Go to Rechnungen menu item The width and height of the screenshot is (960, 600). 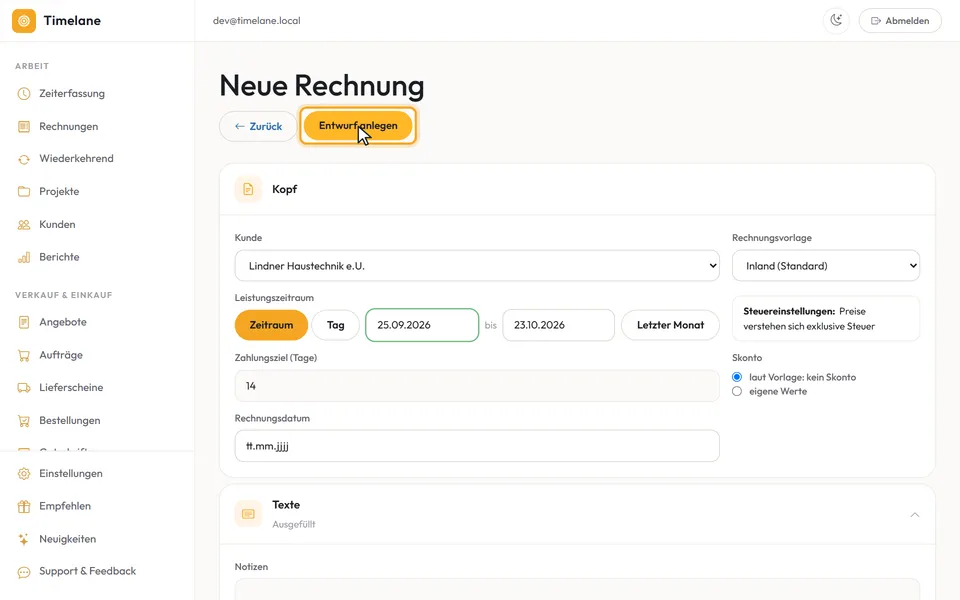pyautogui.click(x=69, y=127)
